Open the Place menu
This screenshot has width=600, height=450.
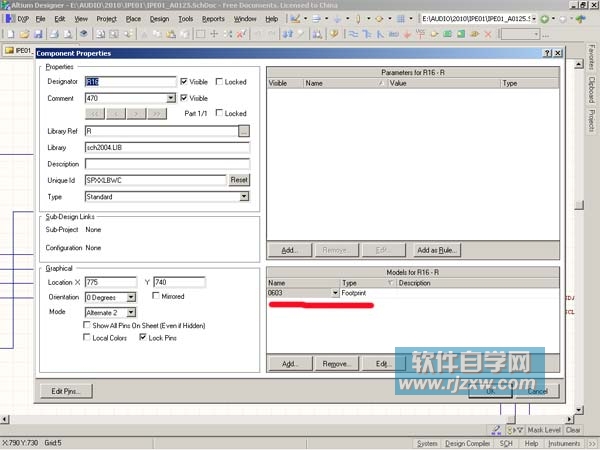click(x=133, y=19)
